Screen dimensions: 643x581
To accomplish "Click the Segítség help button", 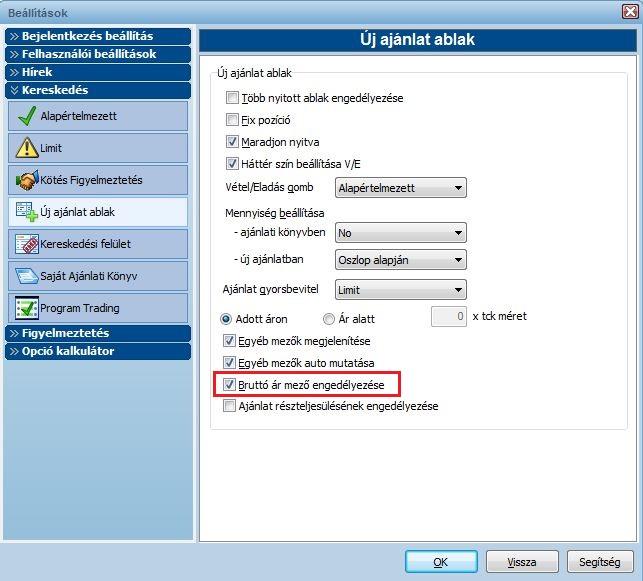I will 600,562.
